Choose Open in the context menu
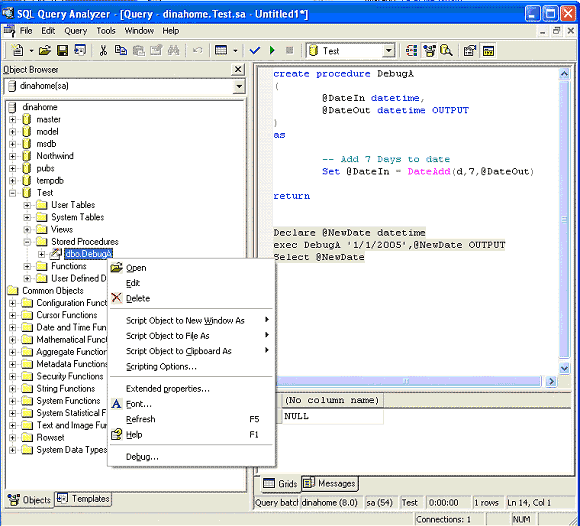The height and width of the screenshot is (526, 580). click(x=191, y=268)
